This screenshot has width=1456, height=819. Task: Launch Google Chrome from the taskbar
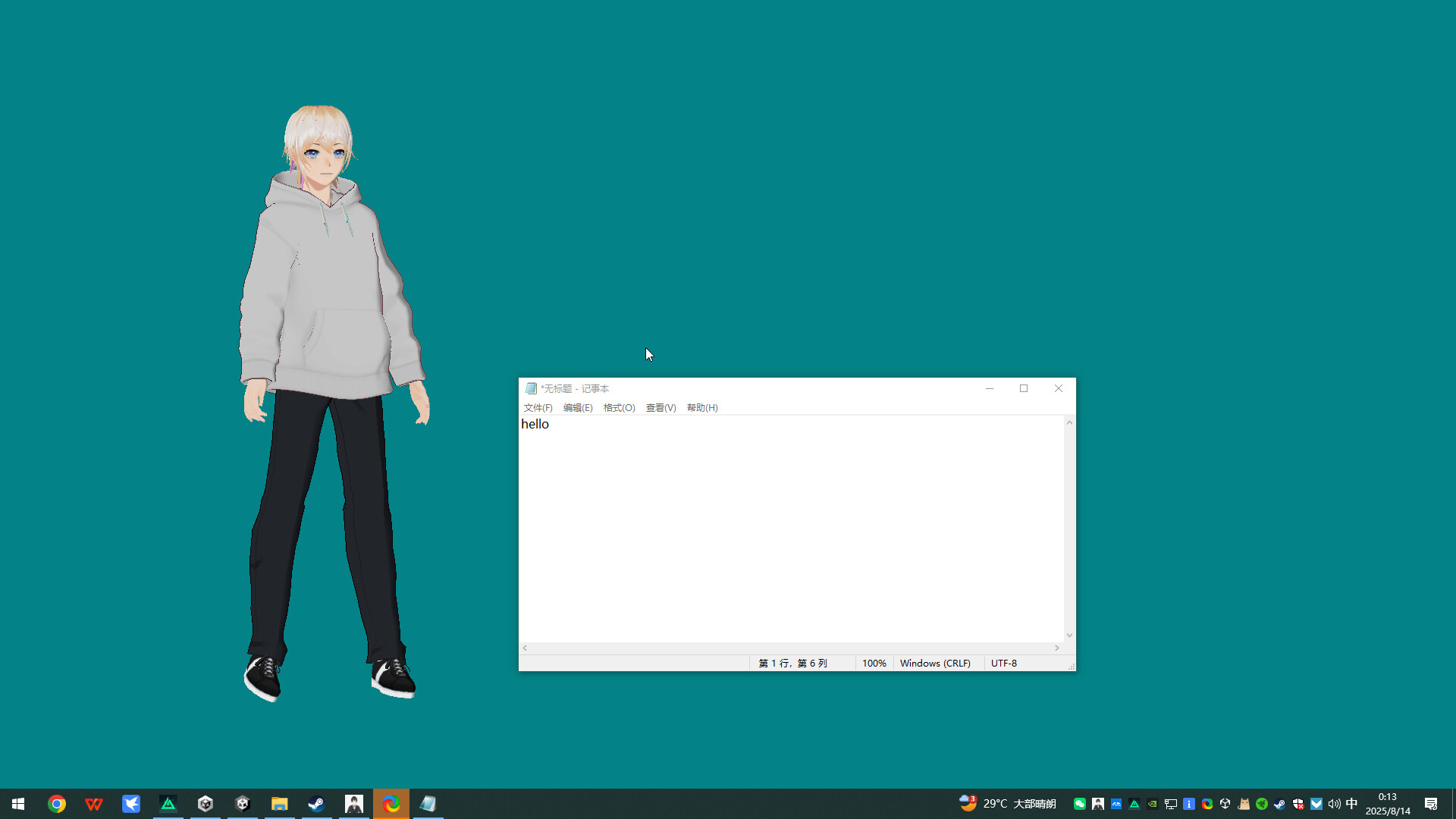click(x=58, y=803)
